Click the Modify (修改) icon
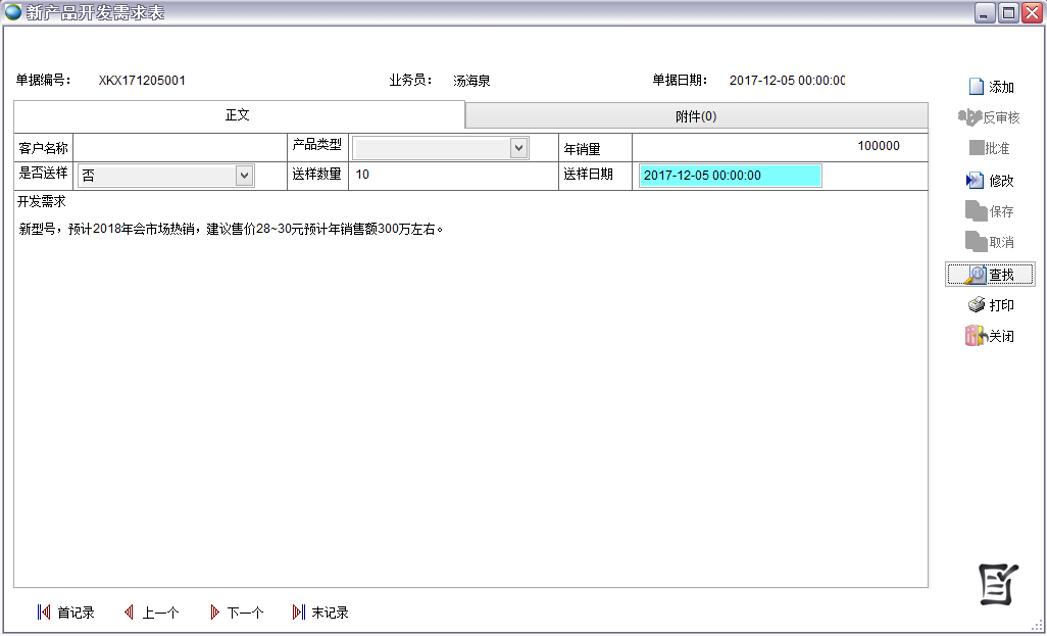This screenshot has height=636, width=1047. point(975,181)
